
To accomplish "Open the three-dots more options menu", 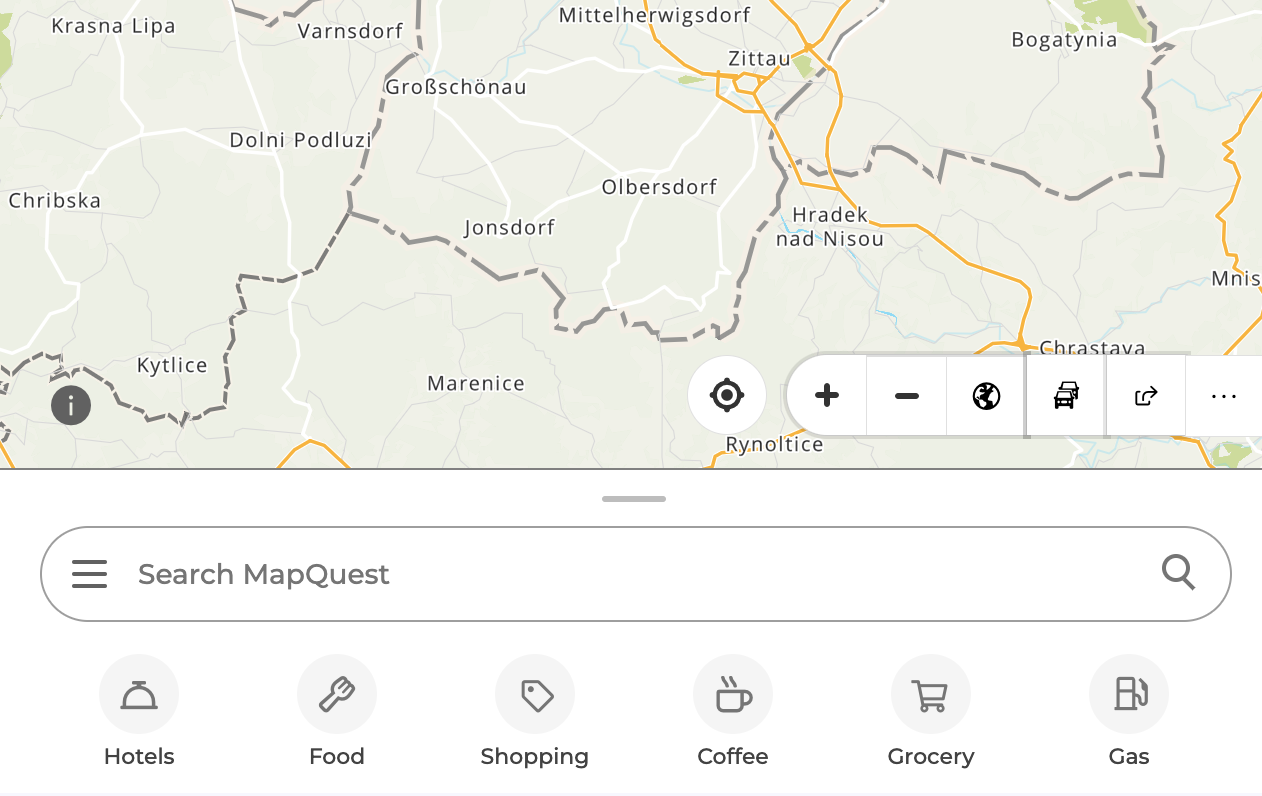I will 1224,396.
